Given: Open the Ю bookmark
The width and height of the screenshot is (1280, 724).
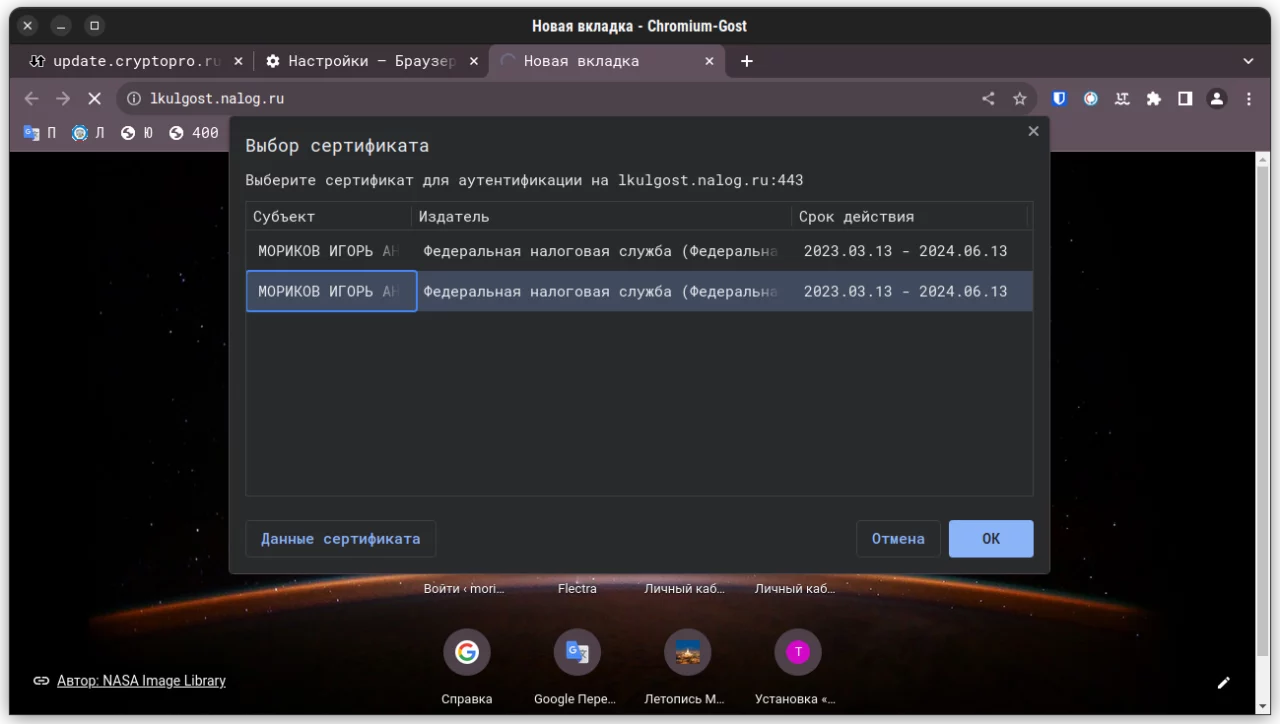Looking at the screenshot, I should 137,132.
